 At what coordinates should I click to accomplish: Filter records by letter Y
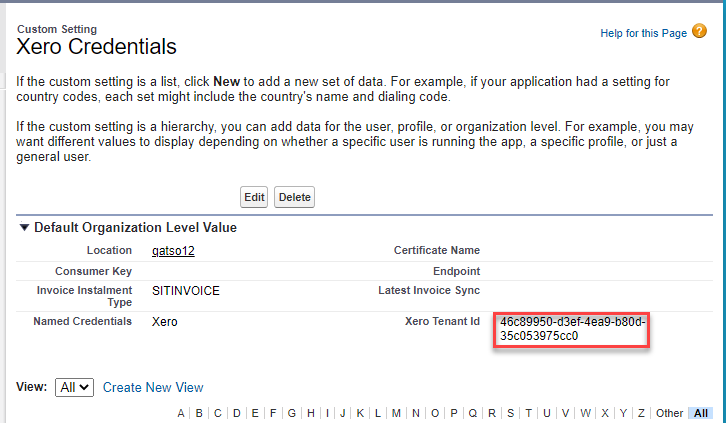coord(623,413)
